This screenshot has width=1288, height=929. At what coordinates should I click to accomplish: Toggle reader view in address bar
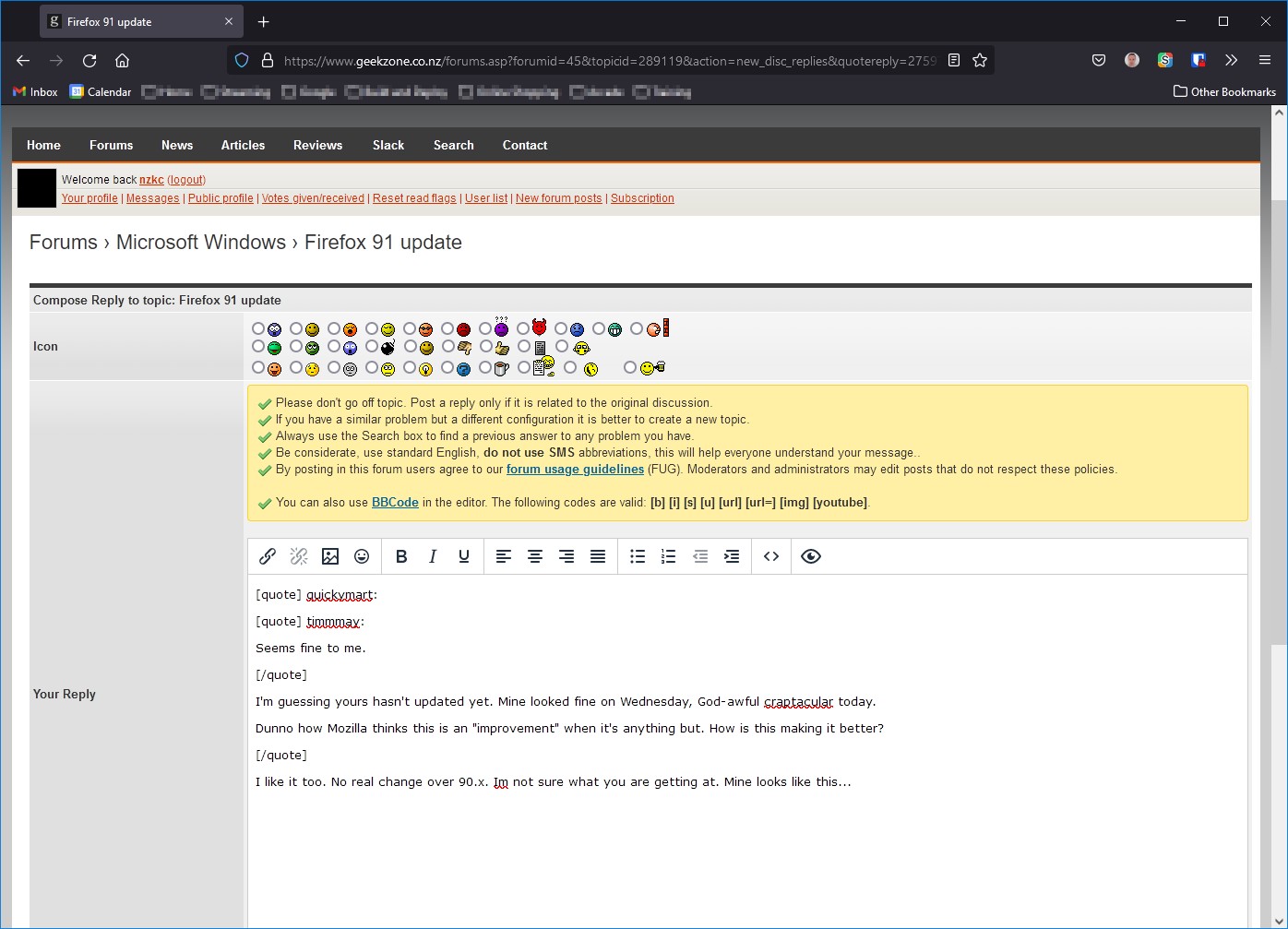(954, 60)
